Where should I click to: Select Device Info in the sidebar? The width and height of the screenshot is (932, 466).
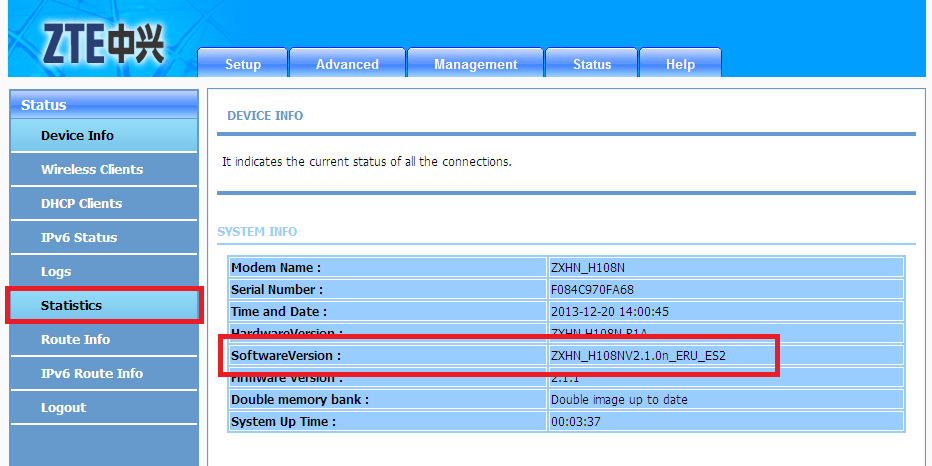click(x=104, y=136)
